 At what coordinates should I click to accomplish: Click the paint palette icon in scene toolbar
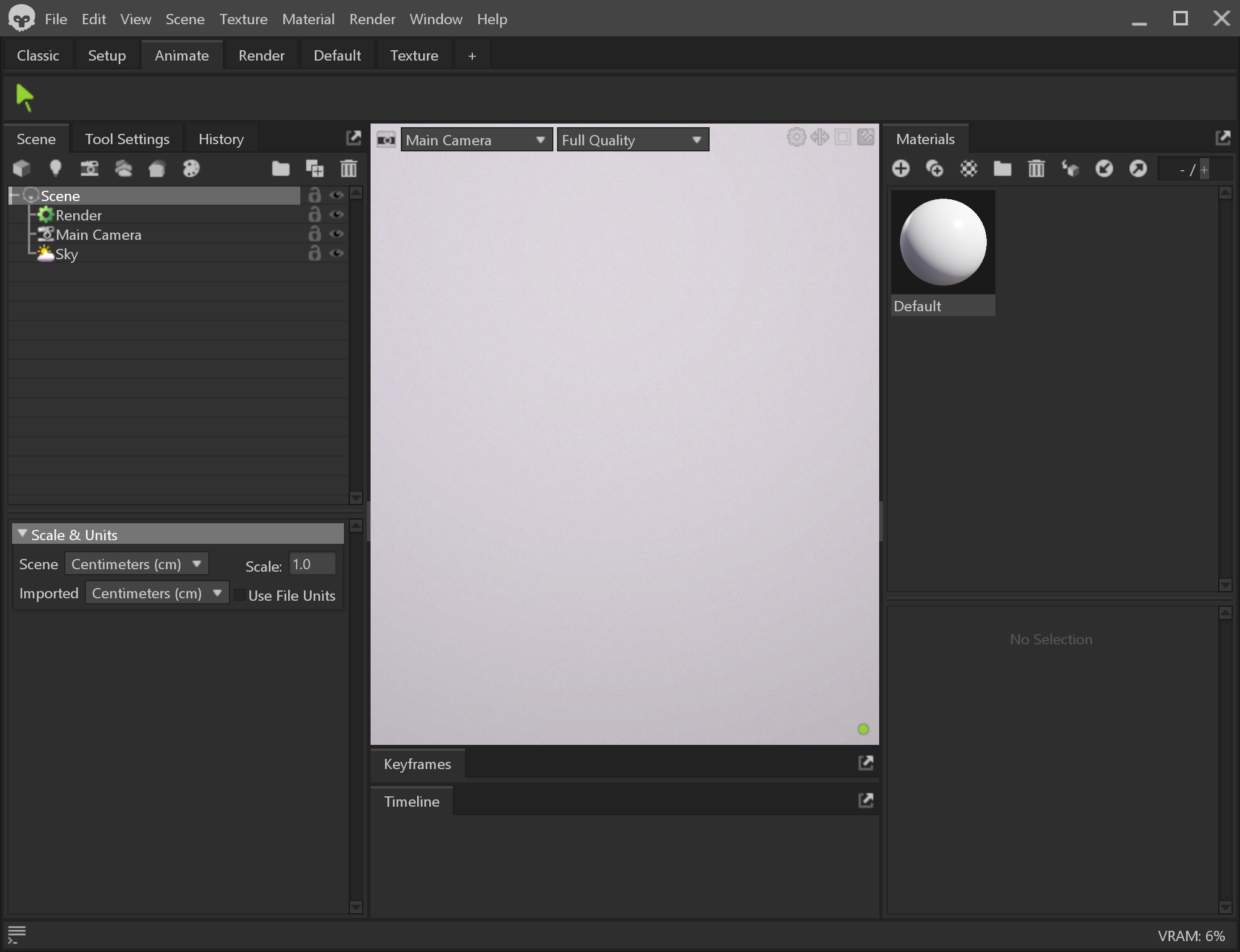[x=191, y=168]
